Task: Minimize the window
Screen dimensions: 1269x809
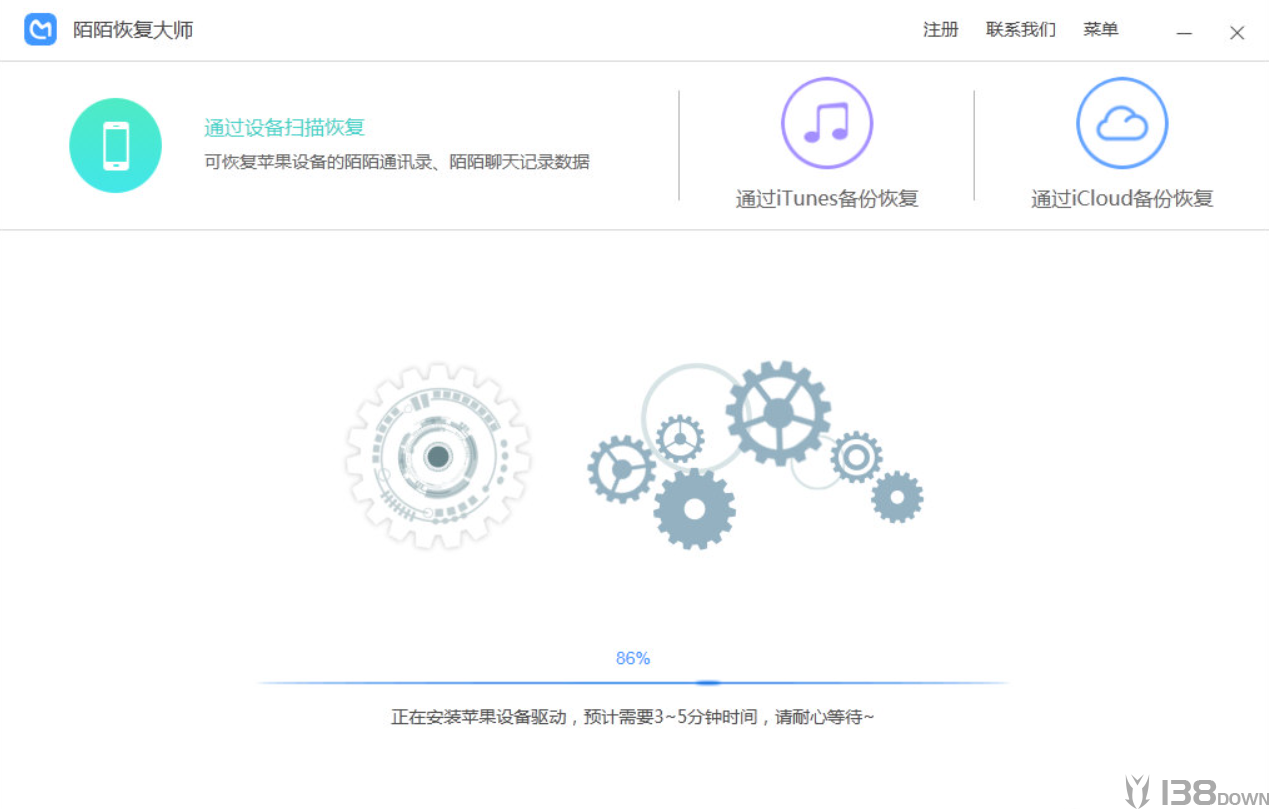Action: click(x=1184, y=33)
